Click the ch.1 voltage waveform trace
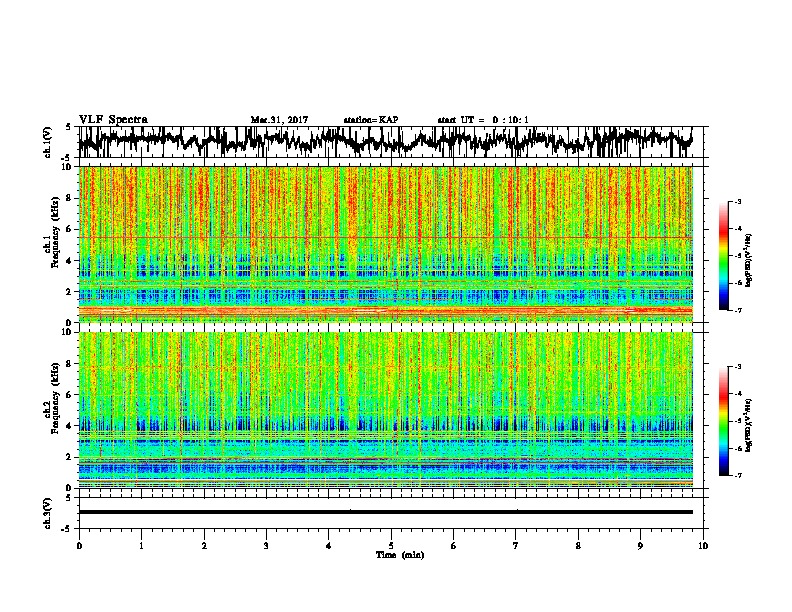The height and width of the screenshot is (612, 792). pos(385,141)
